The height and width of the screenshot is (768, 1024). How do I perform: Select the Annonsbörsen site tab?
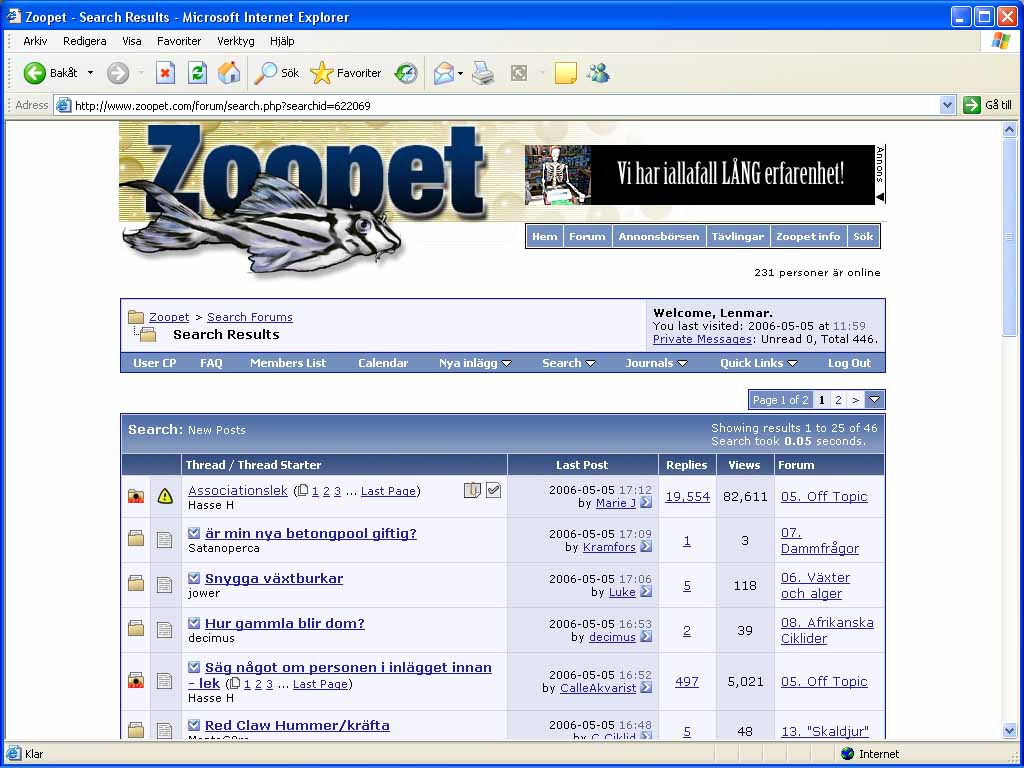pyautogui.click(x=659, y=236)
